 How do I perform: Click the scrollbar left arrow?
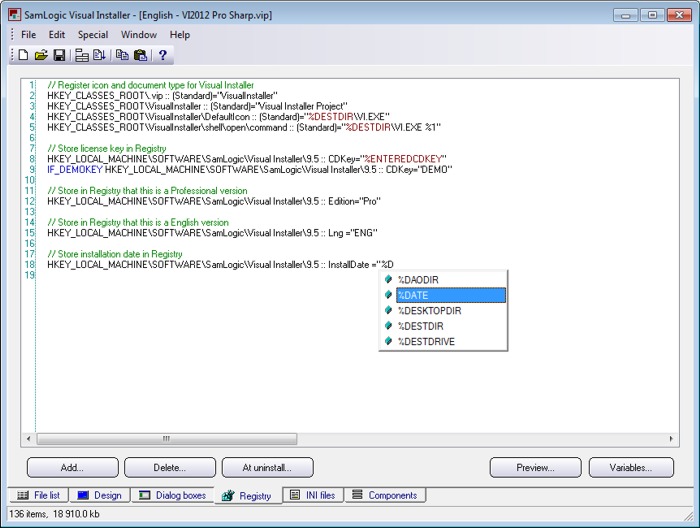tap(29, 439)
